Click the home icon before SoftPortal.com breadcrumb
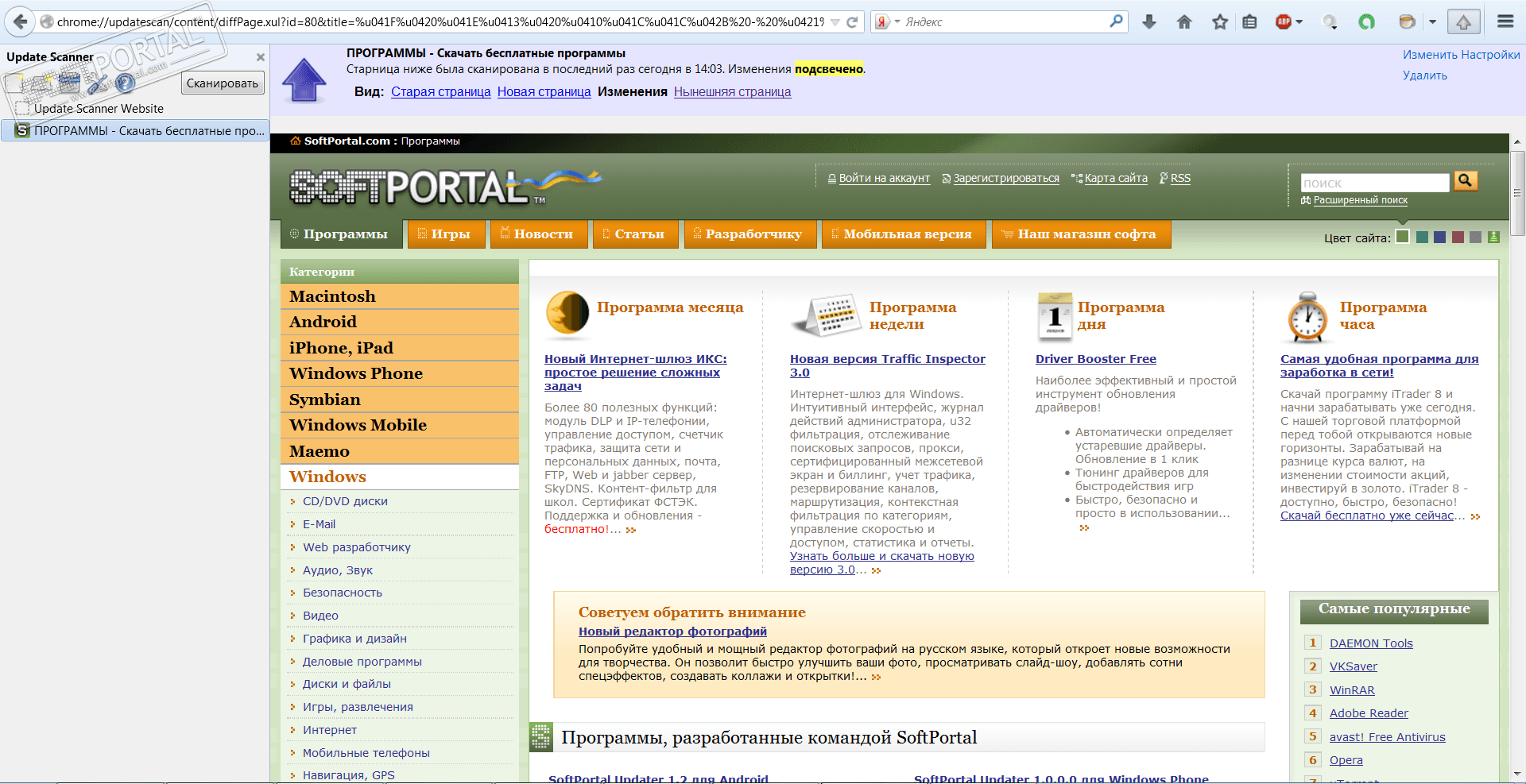This screenshot has height=784, width=1526. click(x=296, y=141)
